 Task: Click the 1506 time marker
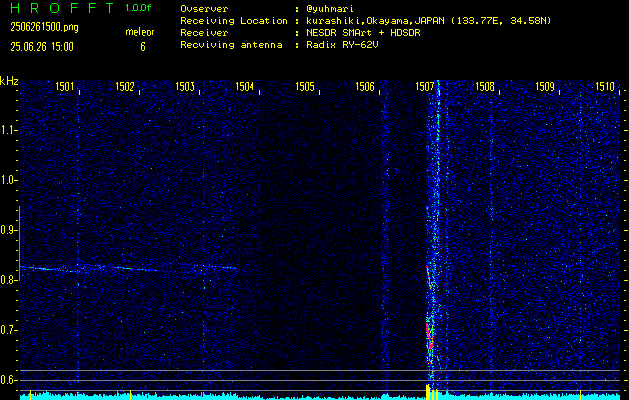click(365, 86)
